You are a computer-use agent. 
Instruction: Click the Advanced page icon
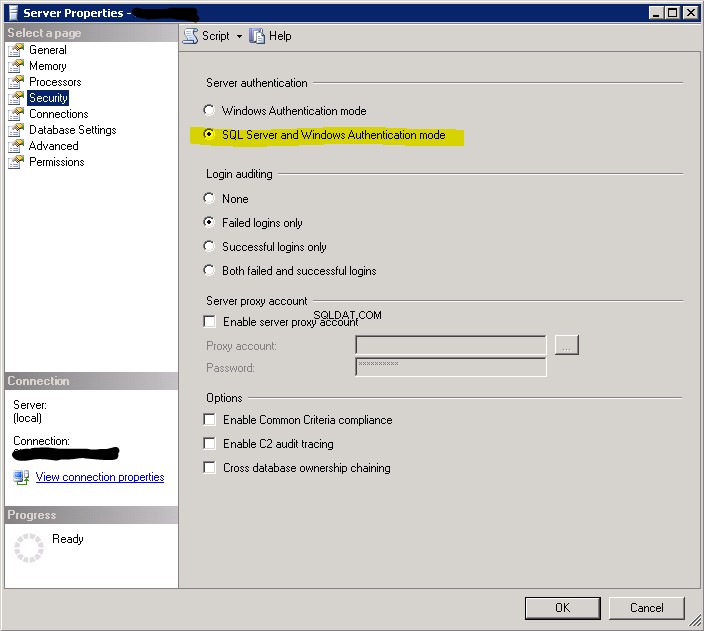[16, 146]
